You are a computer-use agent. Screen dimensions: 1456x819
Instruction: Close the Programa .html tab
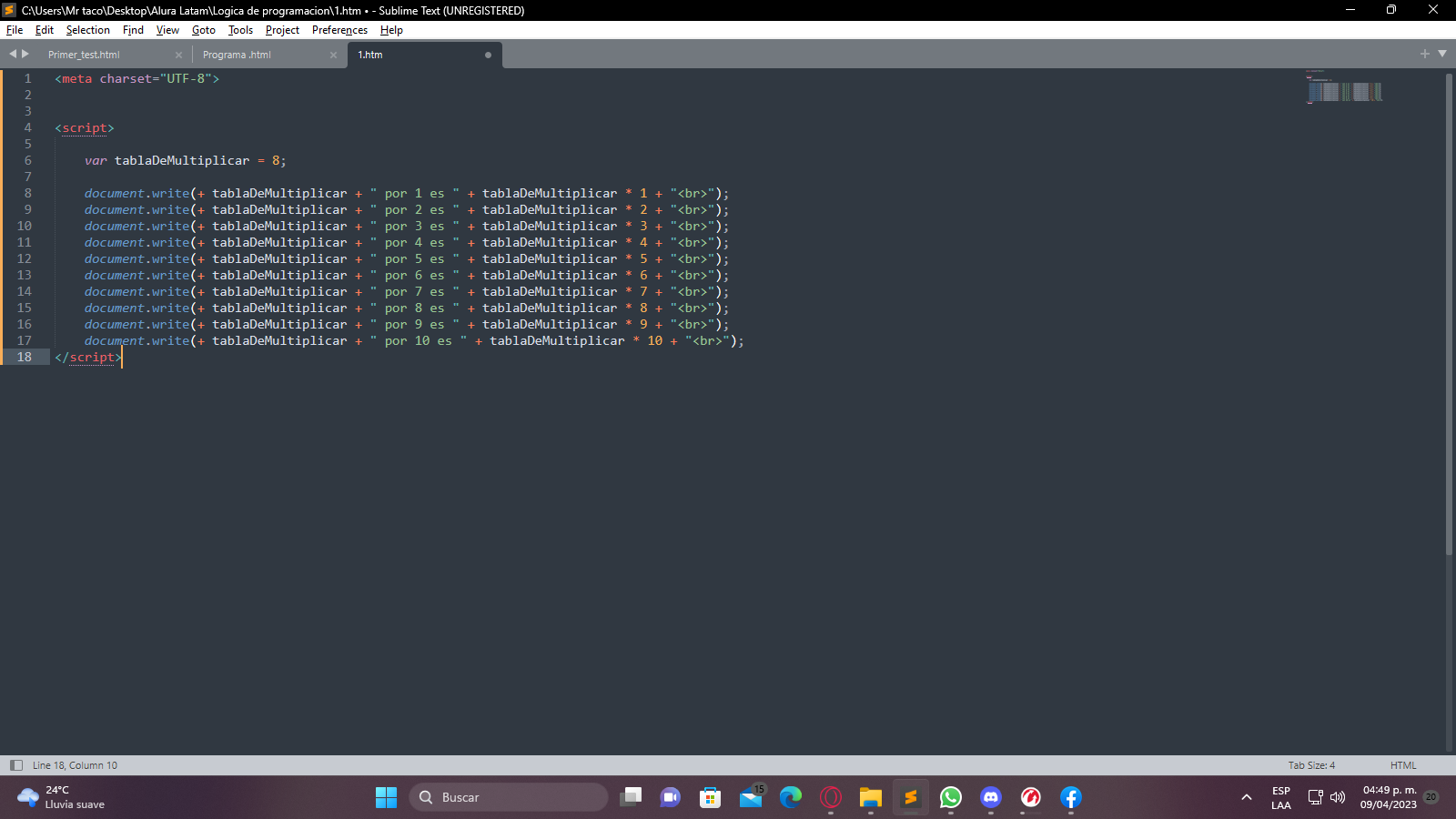click(x=333, y=55)
